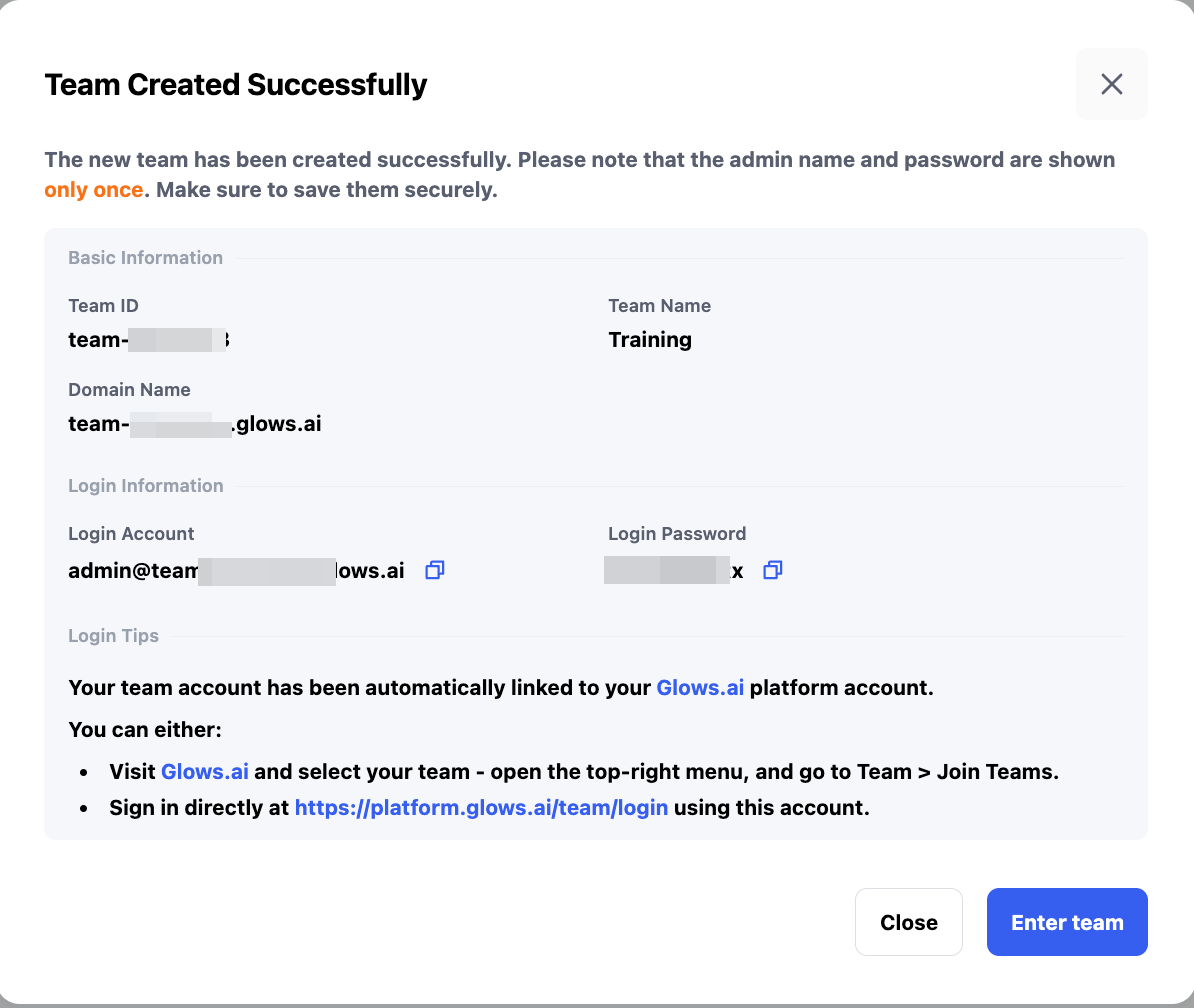This screenshot has width=1194, height=1008.
Task: Copy the login account to clipboard
Action: click(x=434, y=570)
